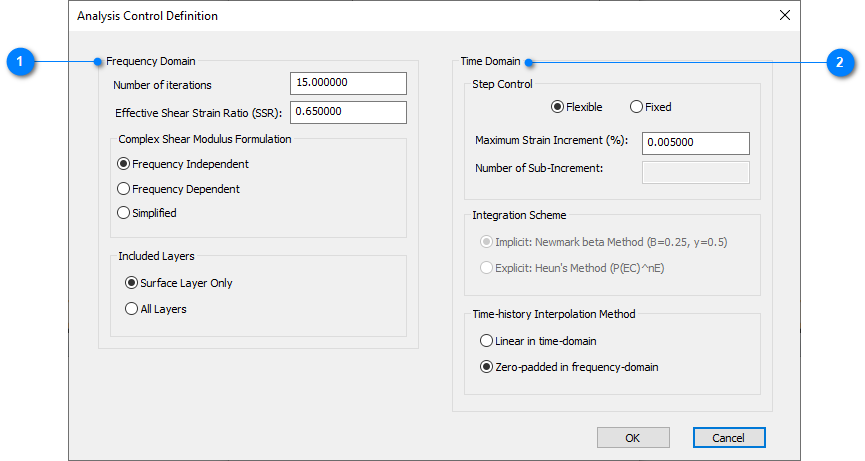This screenshot has height=461, width=865.
Task: Choose the Simplified shear modulus option
Action: click(147, 213)
